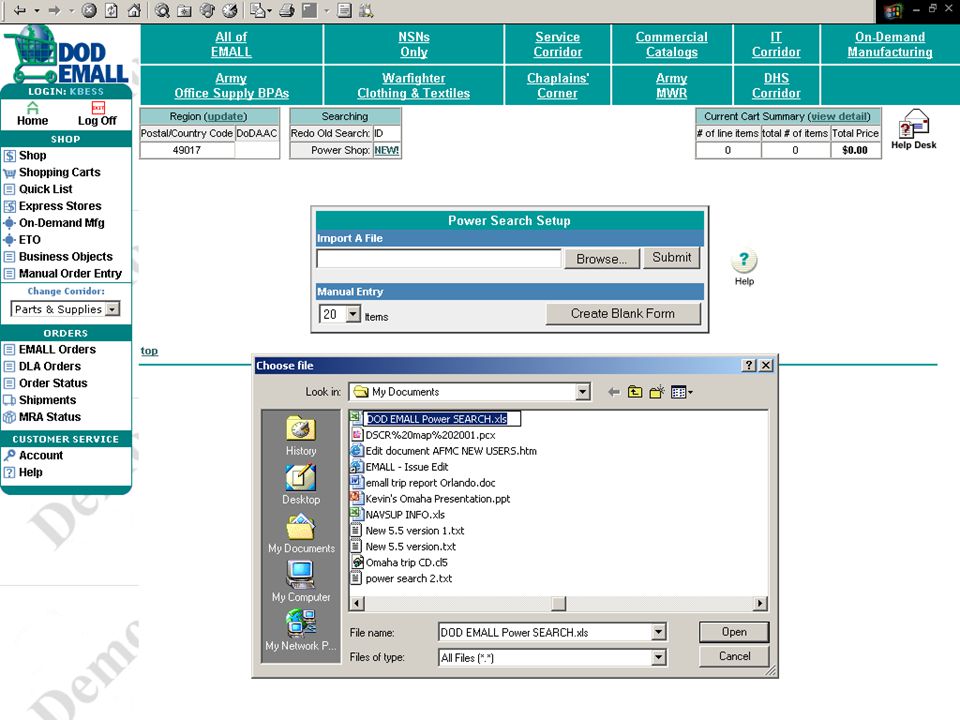This screenshot has width=960, height=720.
Task: Click the Submit button
Action: click(672, 258)
